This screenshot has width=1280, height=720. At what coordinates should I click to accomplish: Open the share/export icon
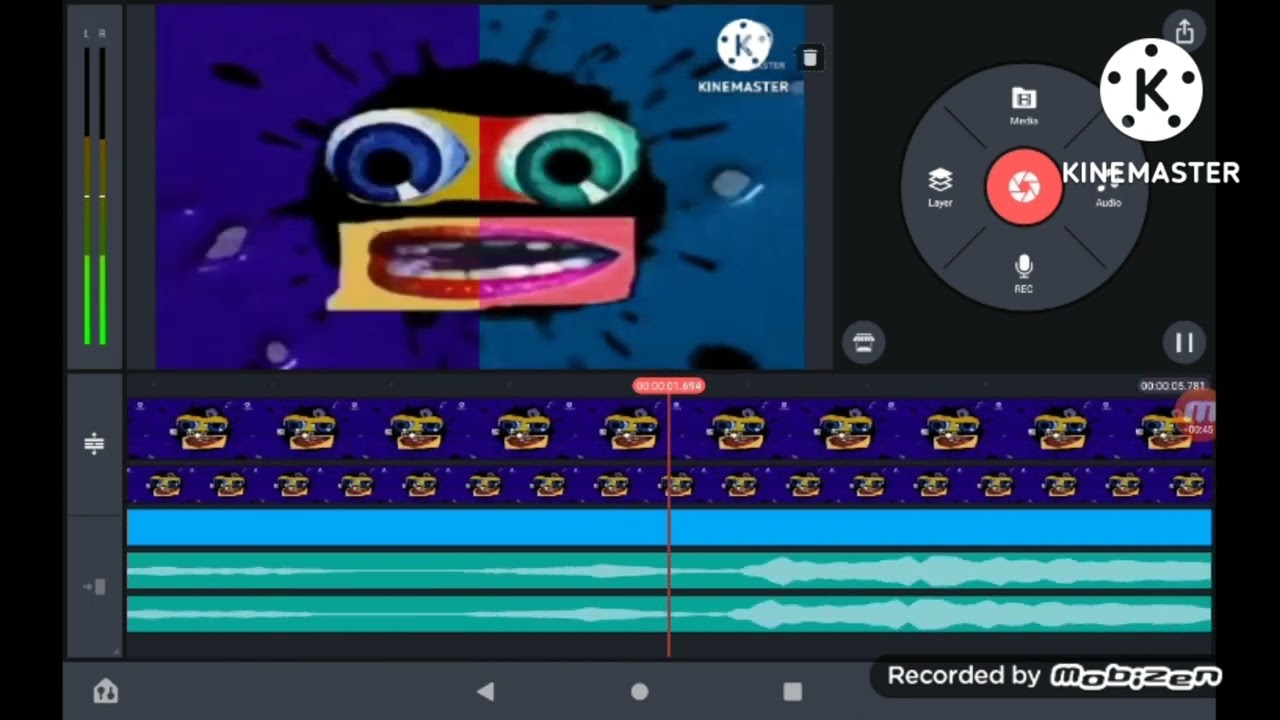(x=1185, y=32)
